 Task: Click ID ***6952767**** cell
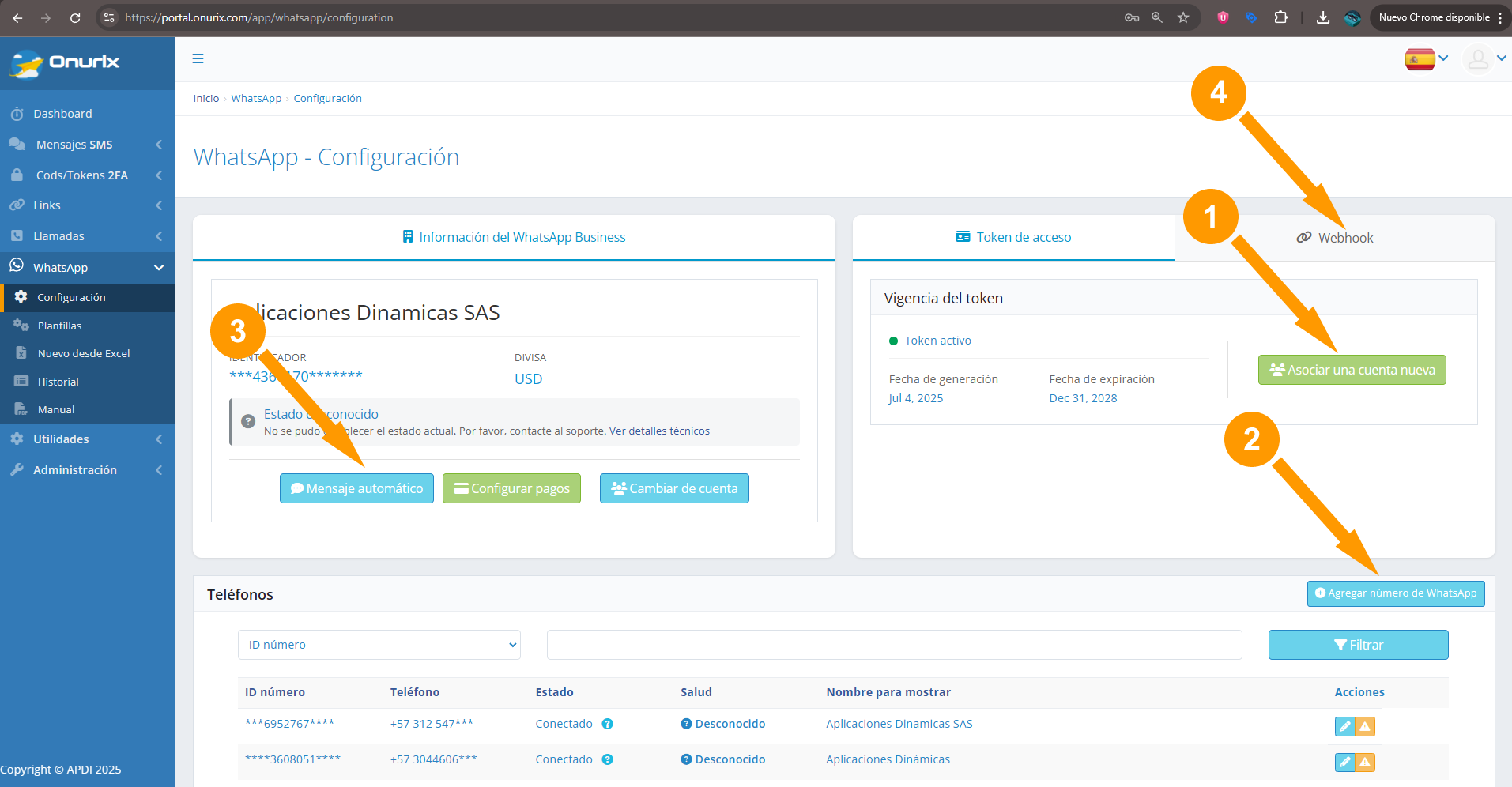[x=289, y=724]
